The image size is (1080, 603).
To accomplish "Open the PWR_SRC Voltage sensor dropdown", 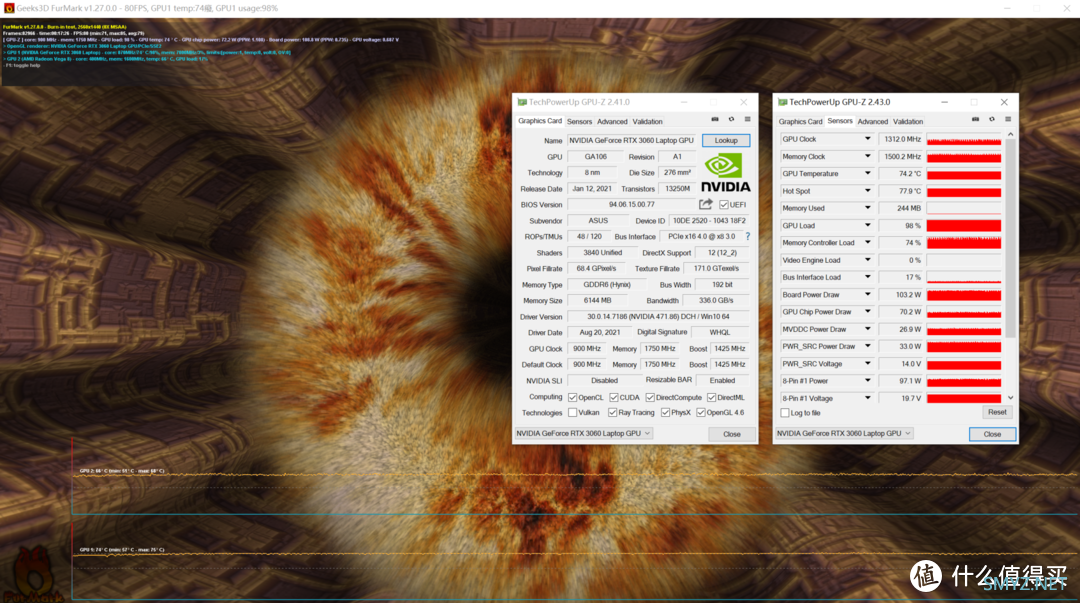I will (x=867, y=363).
